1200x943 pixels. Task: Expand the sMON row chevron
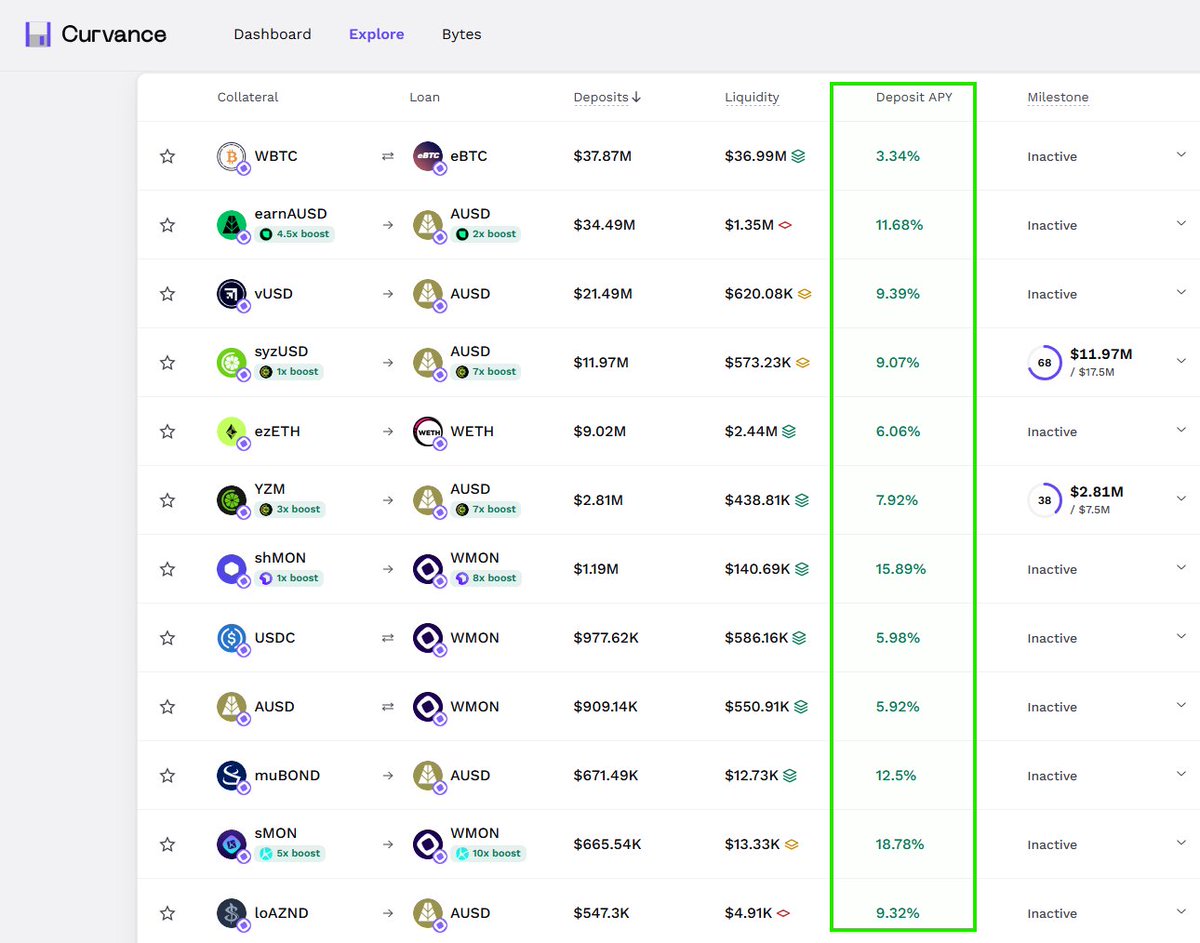[1181, 843]
